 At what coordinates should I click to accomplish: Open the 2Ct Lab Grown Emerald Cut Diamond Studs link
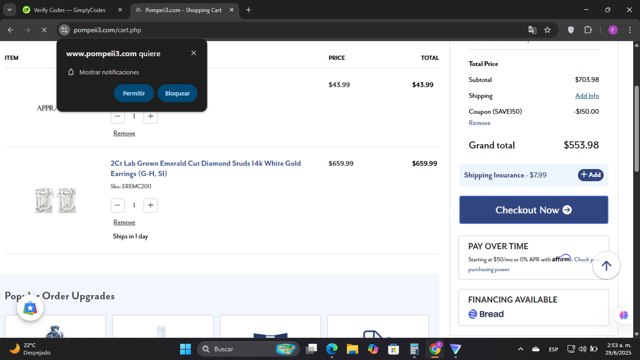[x=206, y=168]
